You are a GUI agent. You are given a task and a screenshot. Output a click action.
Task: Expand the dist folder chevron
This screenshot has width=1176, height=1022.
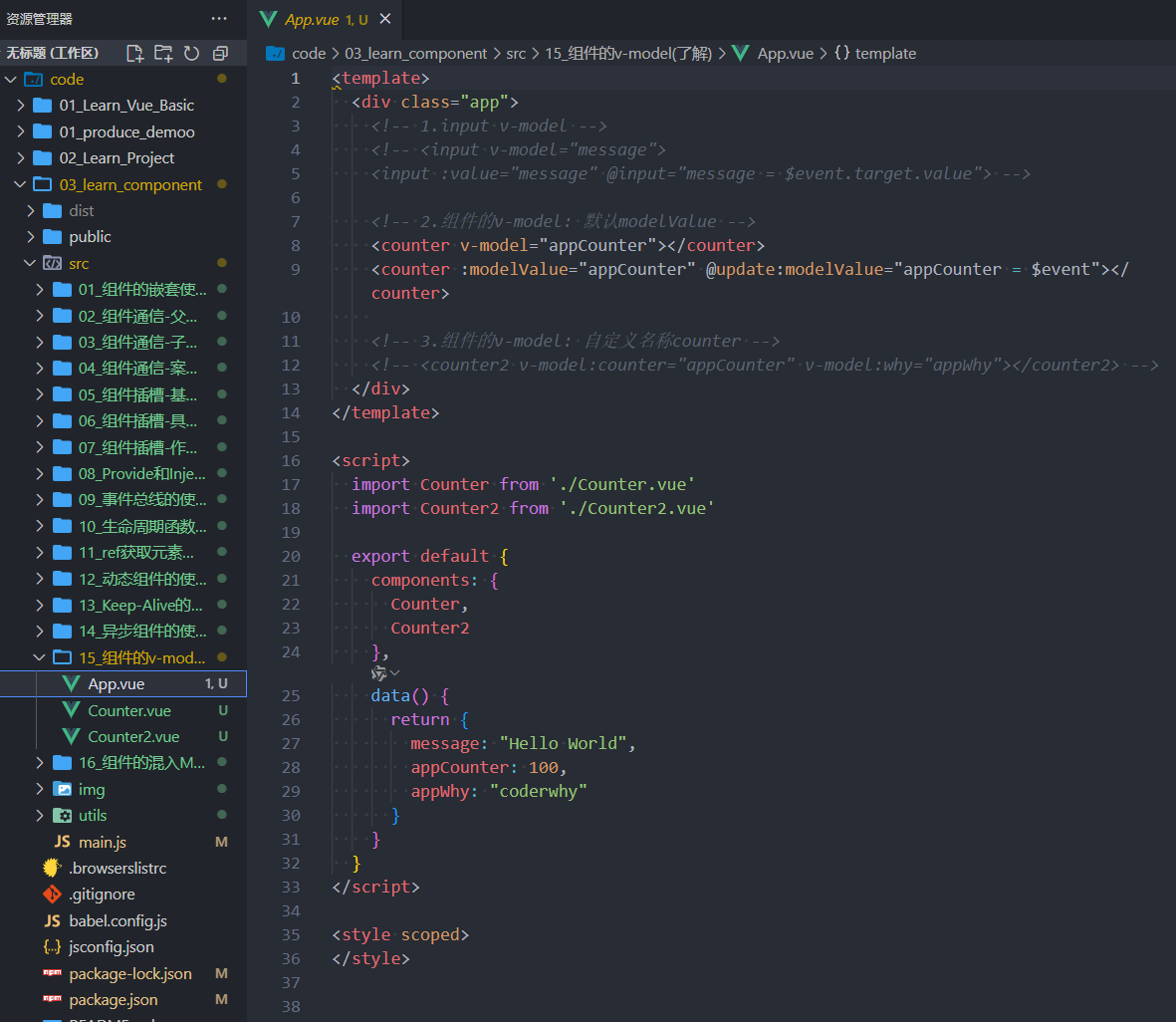click(30, 211)
